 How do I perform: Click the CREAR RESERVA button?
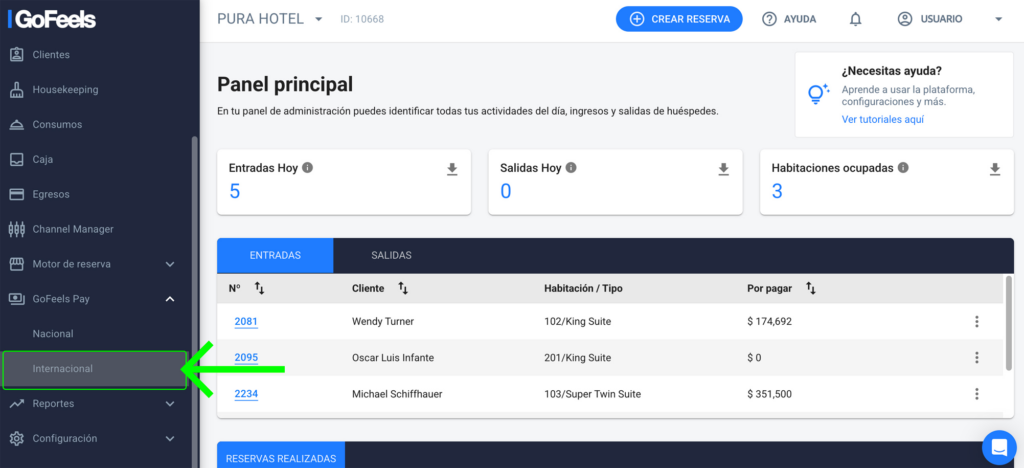679,19
